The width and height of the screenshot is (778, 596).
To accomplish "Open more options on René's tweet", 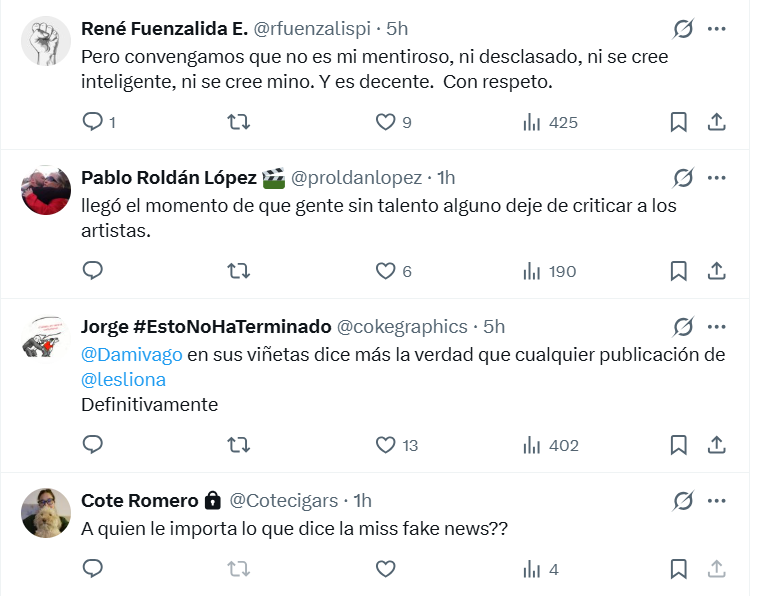I will click(716, 29).
